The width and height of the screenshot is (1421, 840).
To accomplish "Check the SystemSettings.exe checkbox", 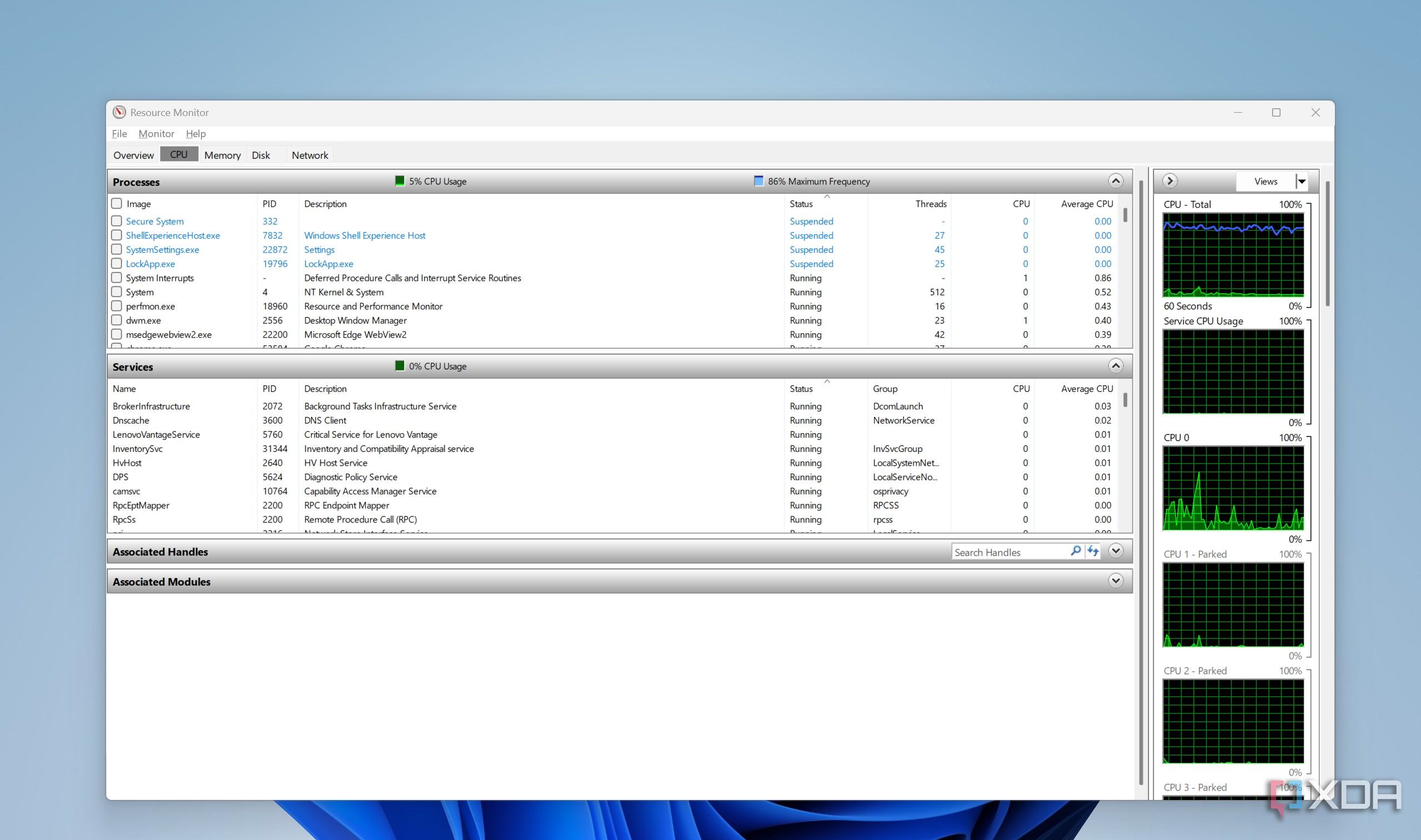I will tap(117, 249).
